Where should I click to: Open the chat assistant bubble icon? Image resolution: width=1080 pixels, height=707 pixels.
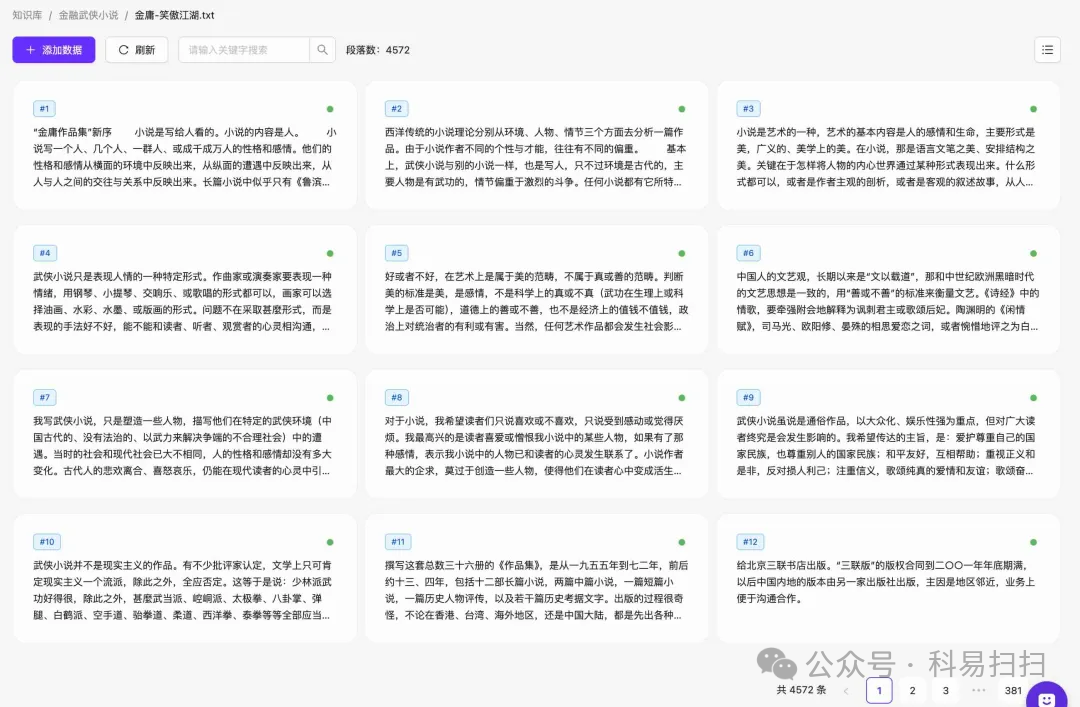click(1046, 697)
